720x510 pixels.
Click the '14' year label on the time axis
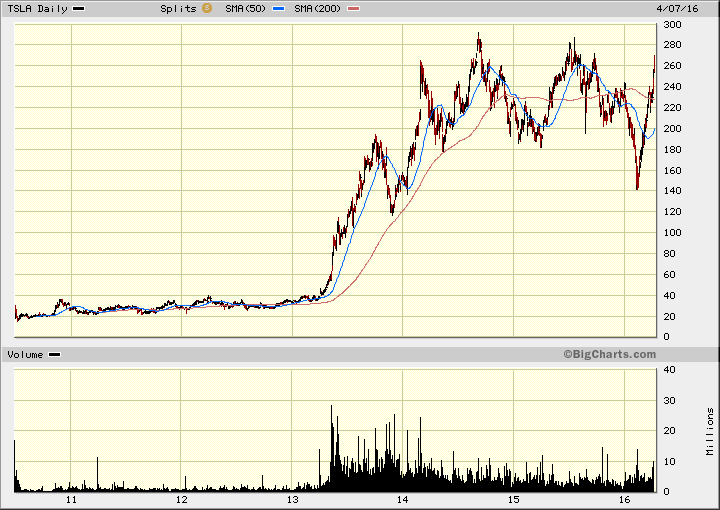(x=403, y=499)
